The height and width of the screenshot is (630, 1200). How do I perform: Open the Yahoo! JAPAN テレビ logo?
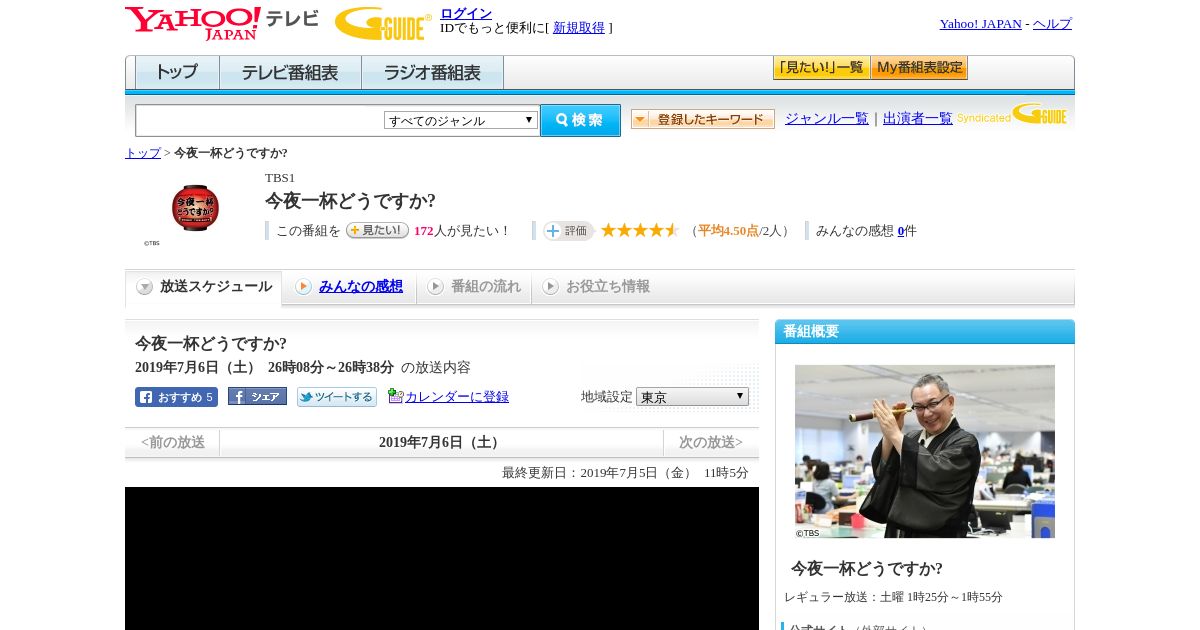(222, 23)
